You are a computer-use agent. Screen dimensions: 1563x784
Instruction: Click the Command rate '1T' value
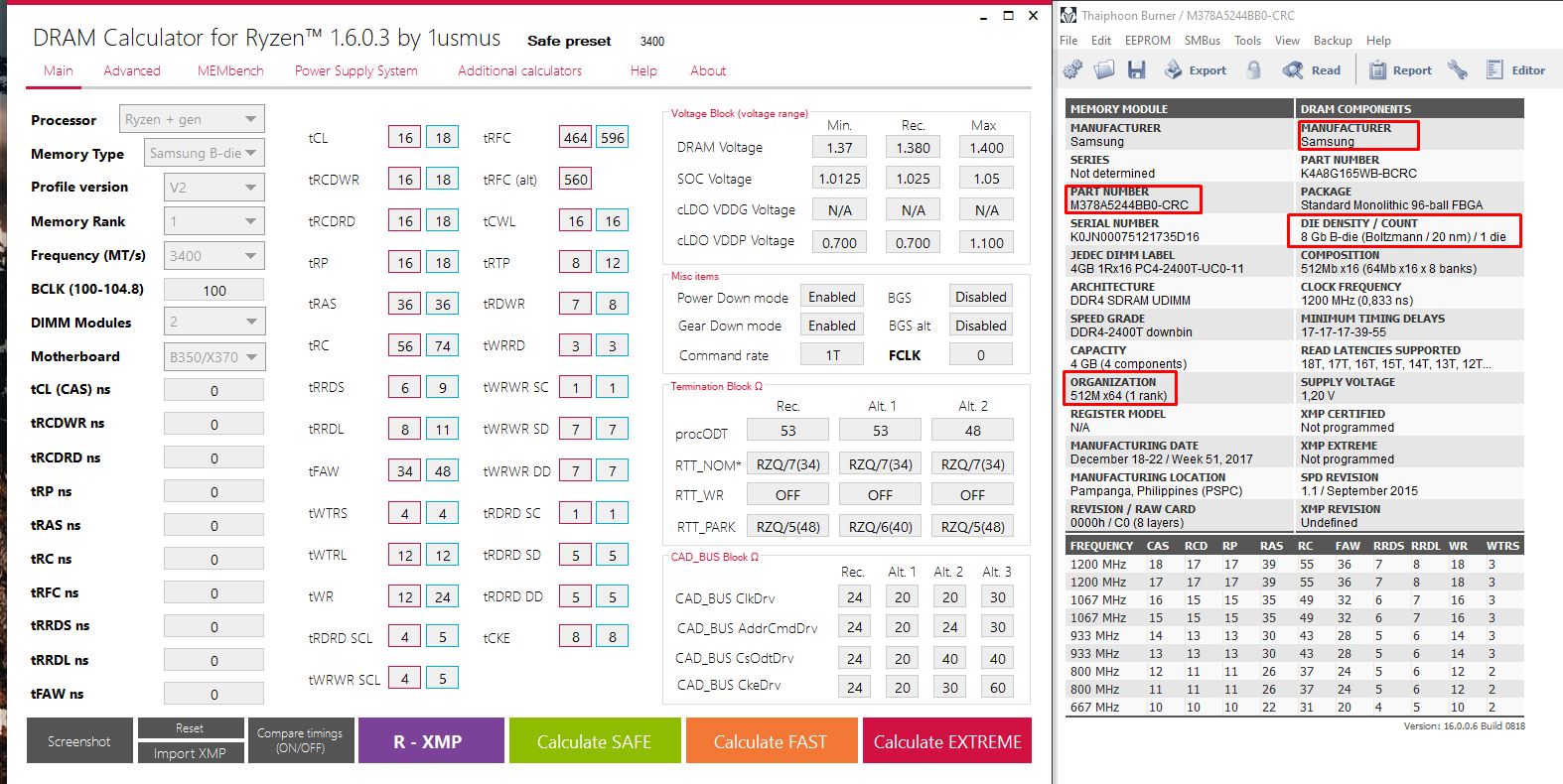point(832,354)
